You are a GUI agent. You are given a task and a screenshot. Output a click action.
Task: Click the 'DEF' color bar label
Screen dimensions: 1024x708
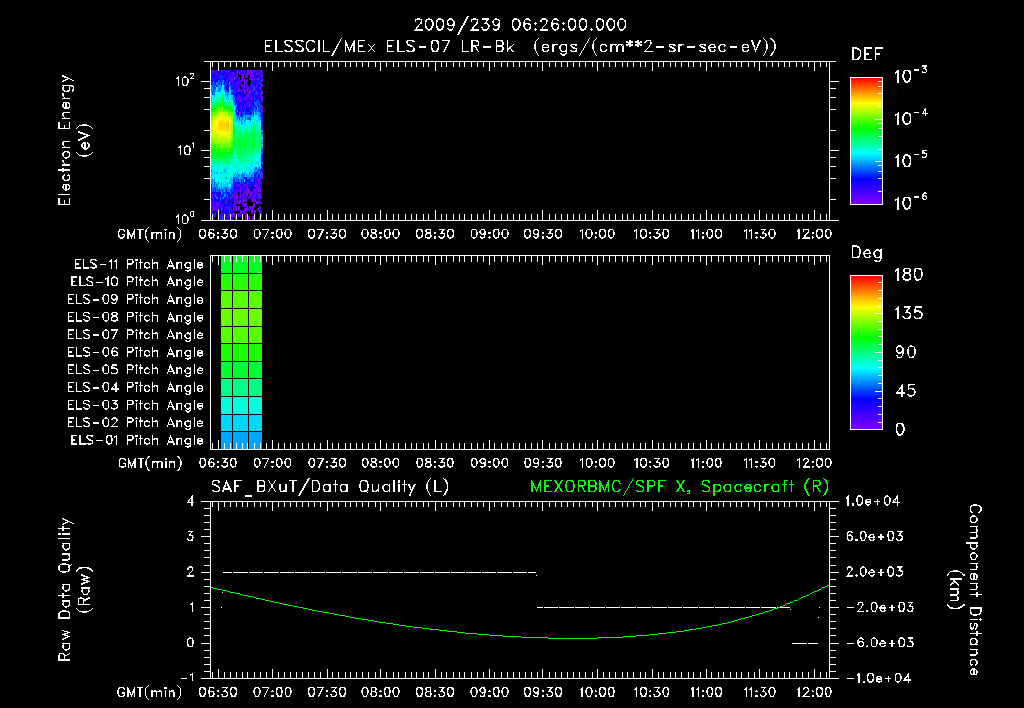867,54
